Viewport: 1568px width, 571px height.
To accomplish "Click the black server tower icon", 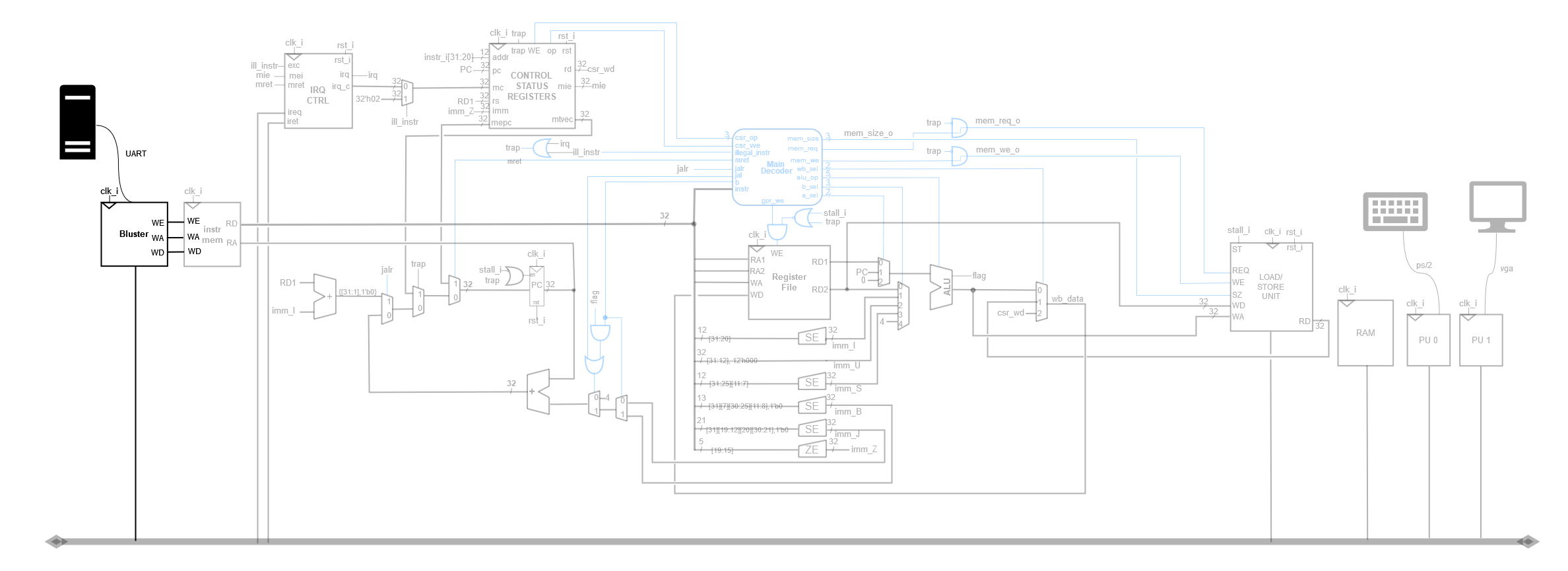I will [77, 122].
